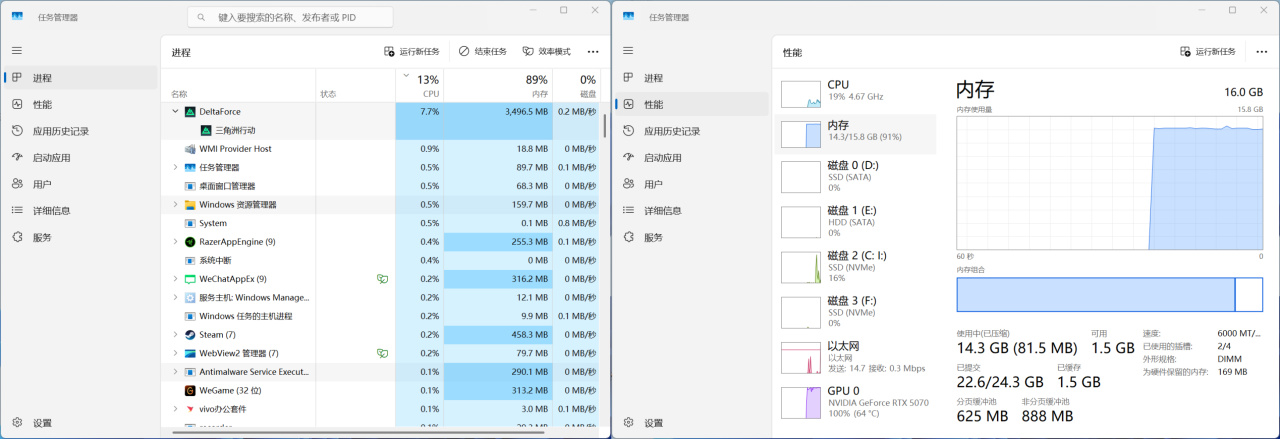The image size is (1280, 439).
Task: Open 设置 in the right window
Action: pyautogui.click(x=691, y=423)
